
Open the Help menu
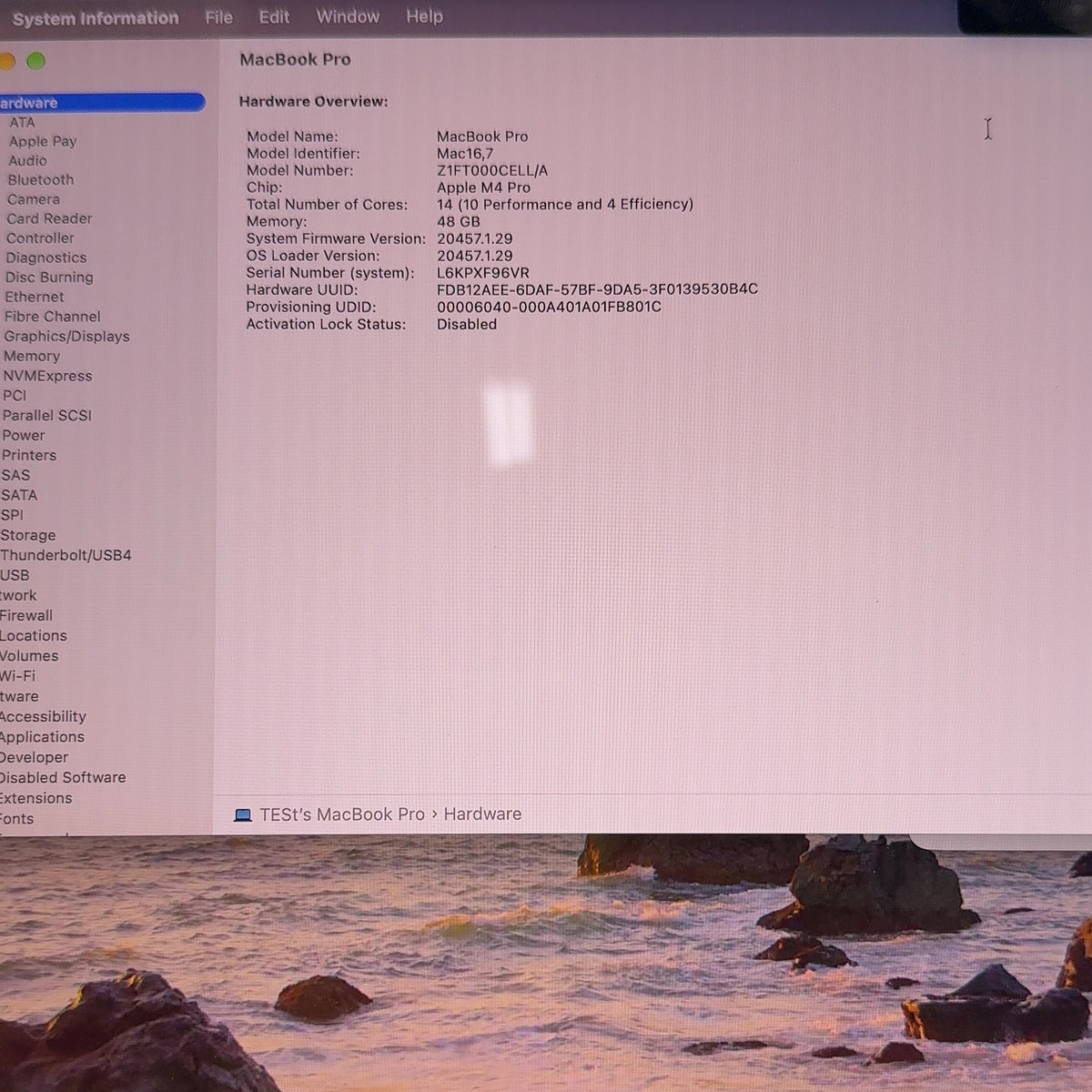pos(424,17)
